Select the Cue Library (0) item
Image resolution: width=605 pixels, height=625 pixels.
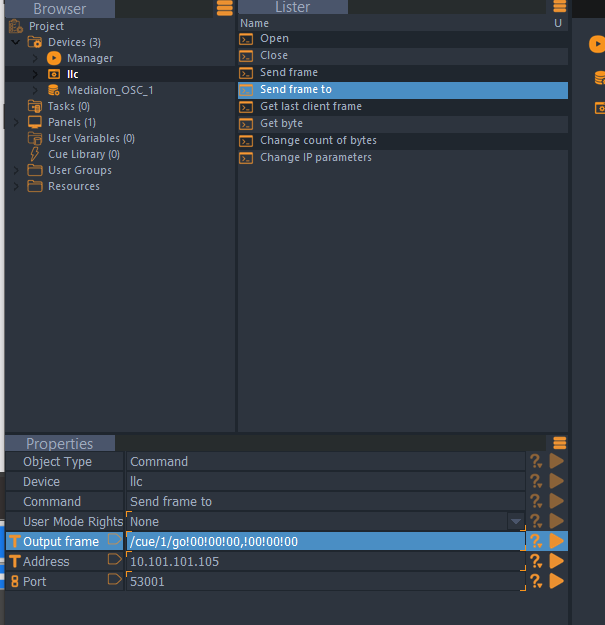(83, 154)
